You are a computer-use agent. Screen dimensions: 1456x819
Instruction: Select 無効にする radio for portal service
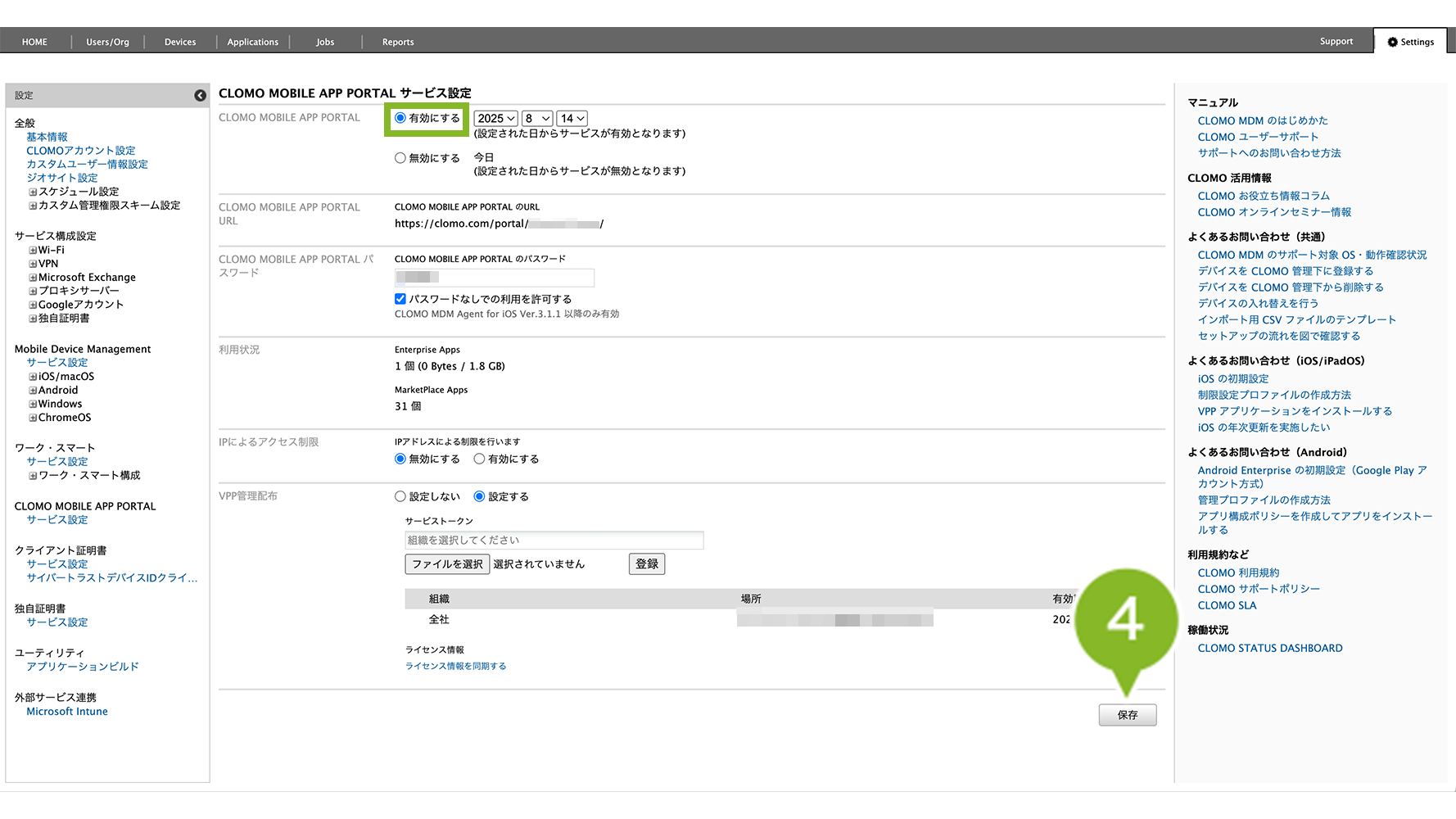[400, 158]
